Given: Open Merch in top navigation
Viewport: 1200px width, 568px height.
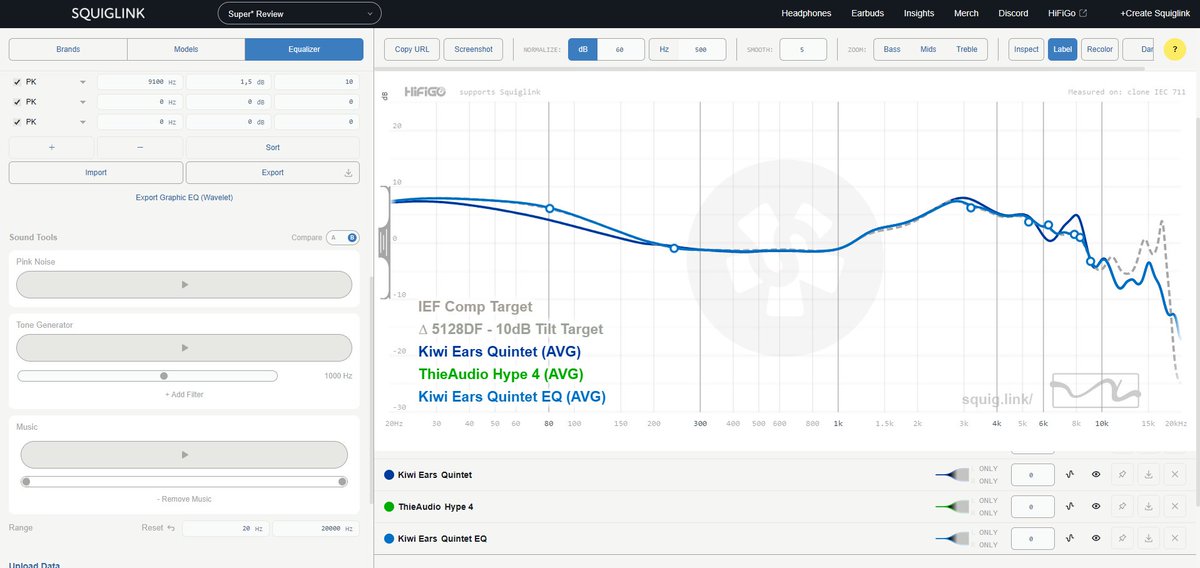Looking at the screenshot, I should (x=967, y=14).
